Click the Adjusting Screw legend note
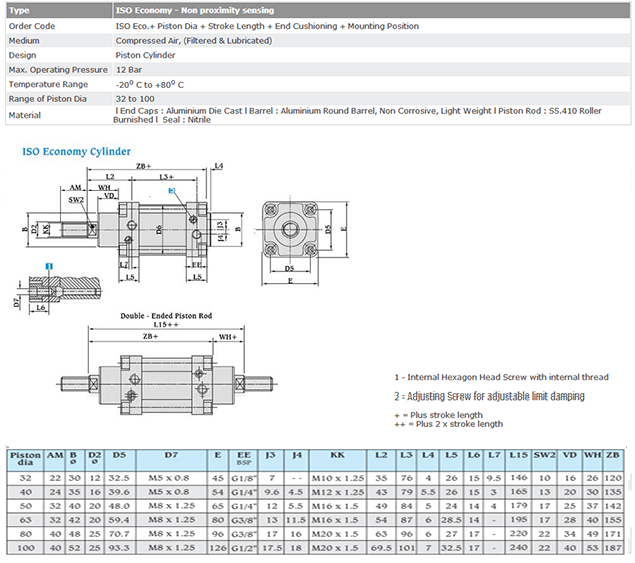 click(x=489, y=396)
